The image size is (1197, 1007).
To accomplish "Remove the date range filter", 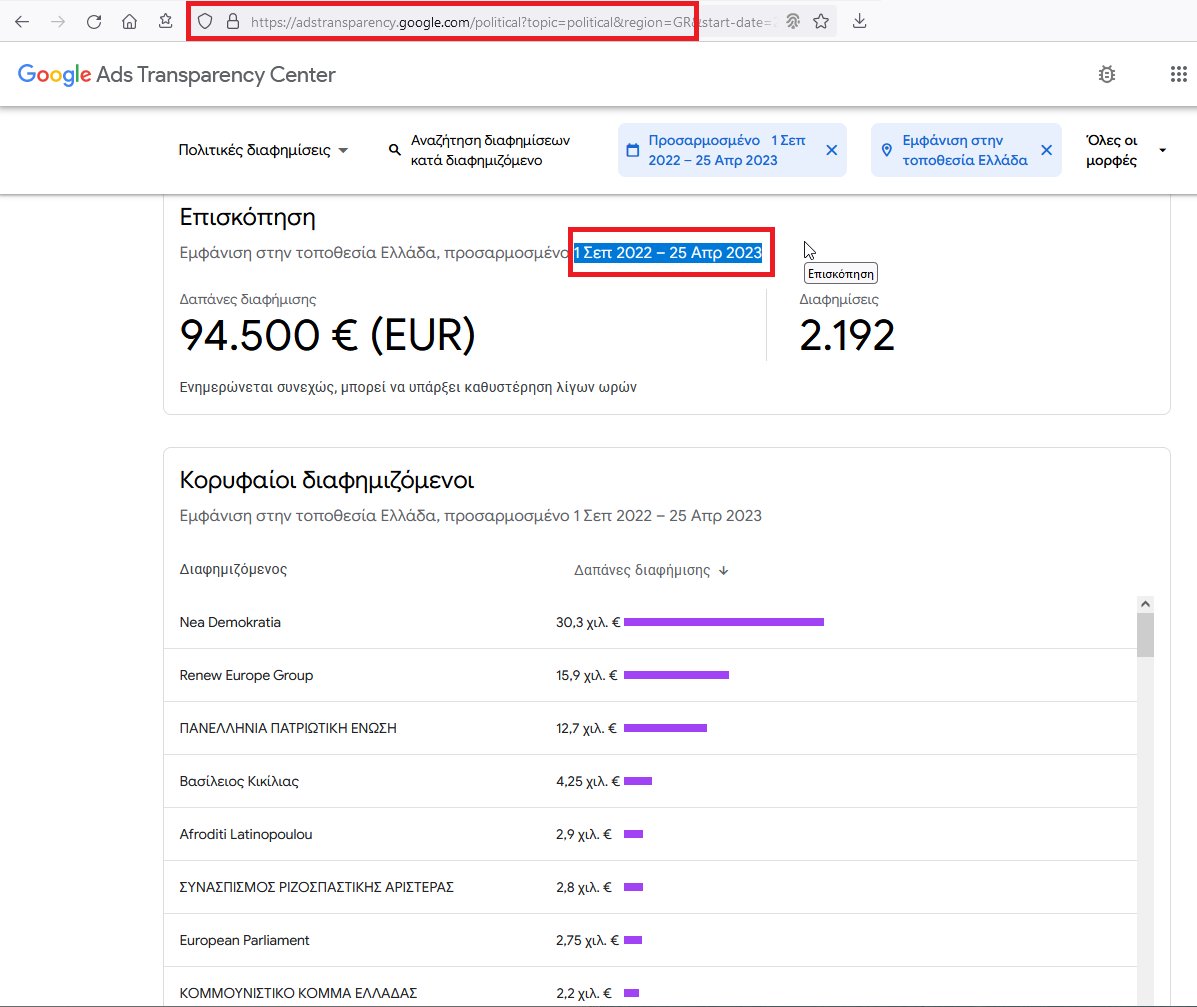I will point(831,150).
